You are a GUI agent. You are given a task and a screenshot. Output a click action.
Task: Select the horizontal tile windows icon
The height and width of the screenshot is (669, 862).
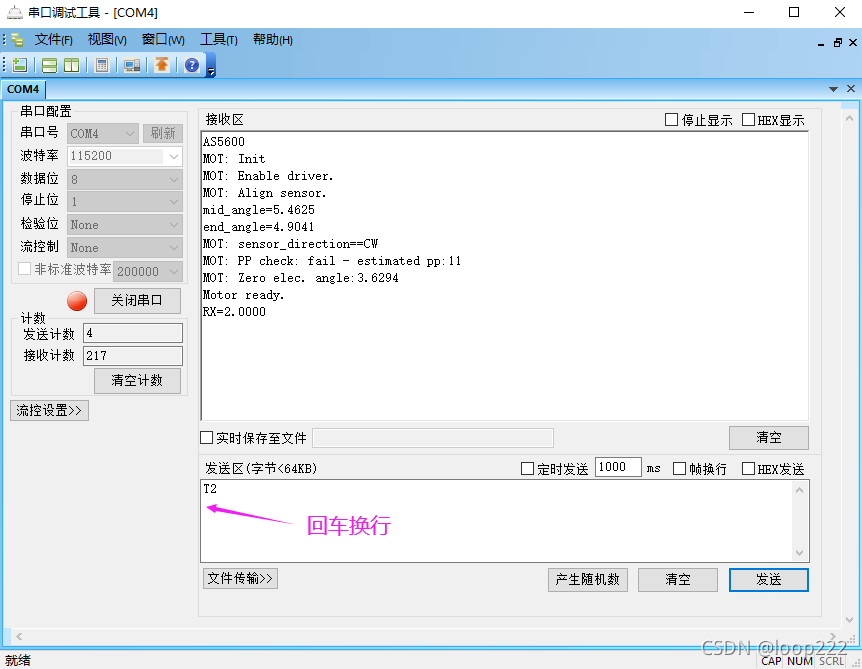(49, 65)
